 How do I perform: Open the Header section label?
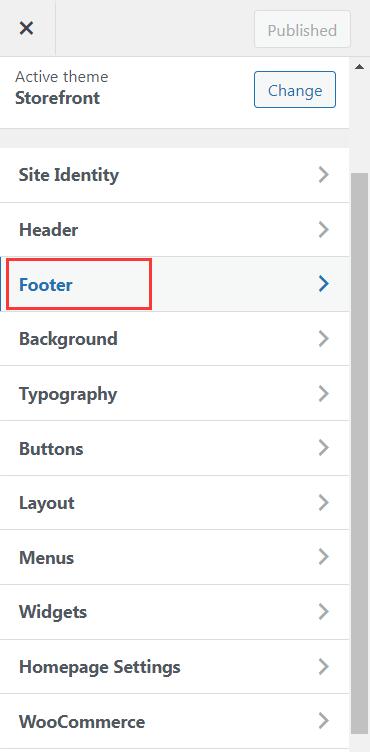point(48,230)
